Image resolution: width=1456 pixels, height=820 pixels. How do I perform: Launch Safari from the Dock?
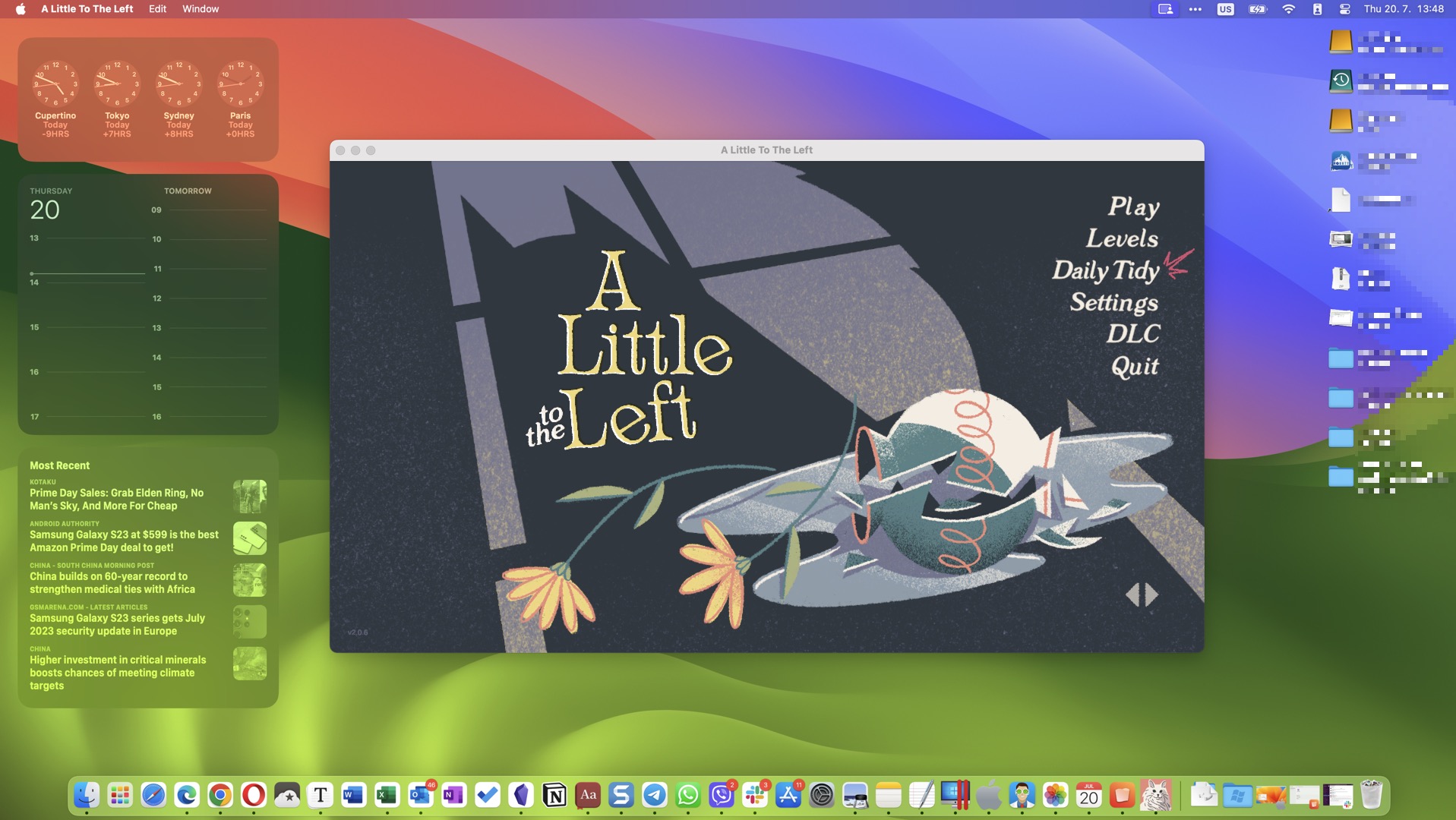point(153,795)
